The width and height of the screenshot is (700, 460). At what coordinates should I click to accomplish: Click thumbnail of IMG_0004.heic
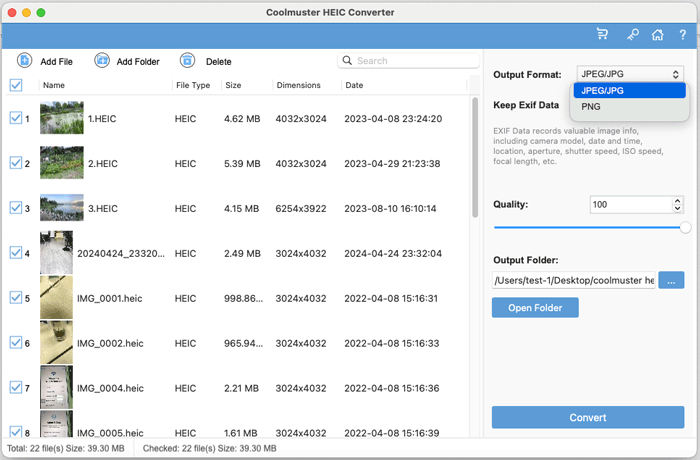56,387
